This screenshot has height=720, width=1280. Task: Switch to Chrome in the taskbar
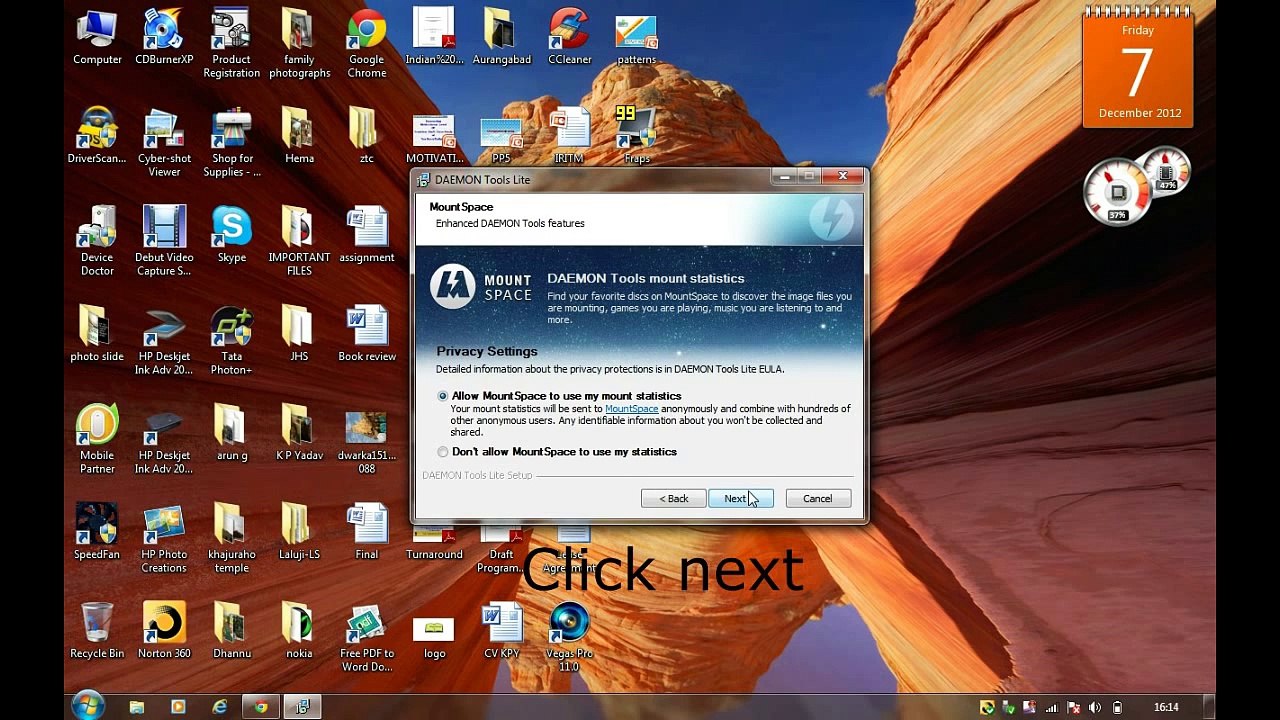260,707
